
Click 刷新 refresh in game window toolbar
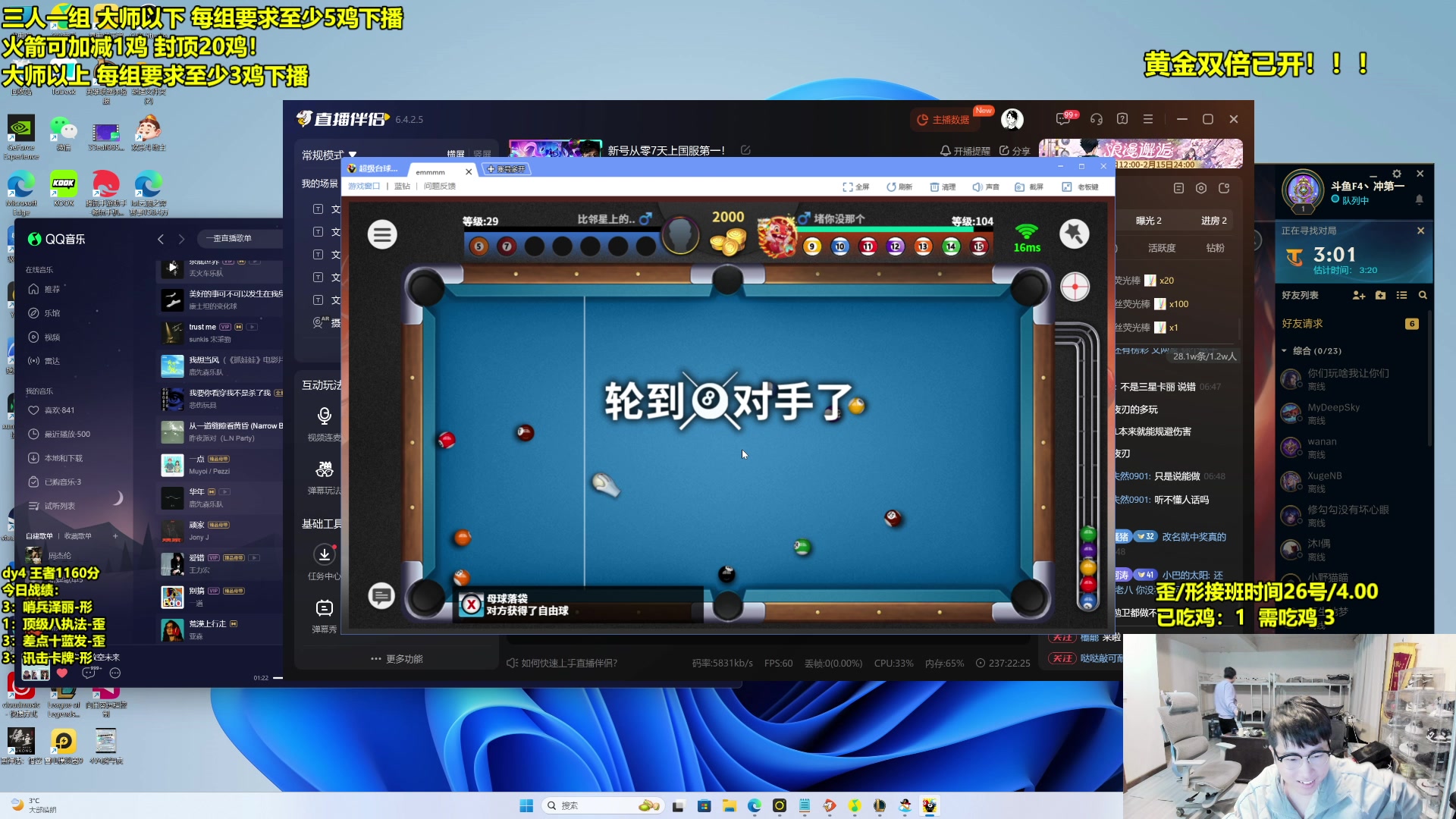pyautogui.click(x=899, y=187)
